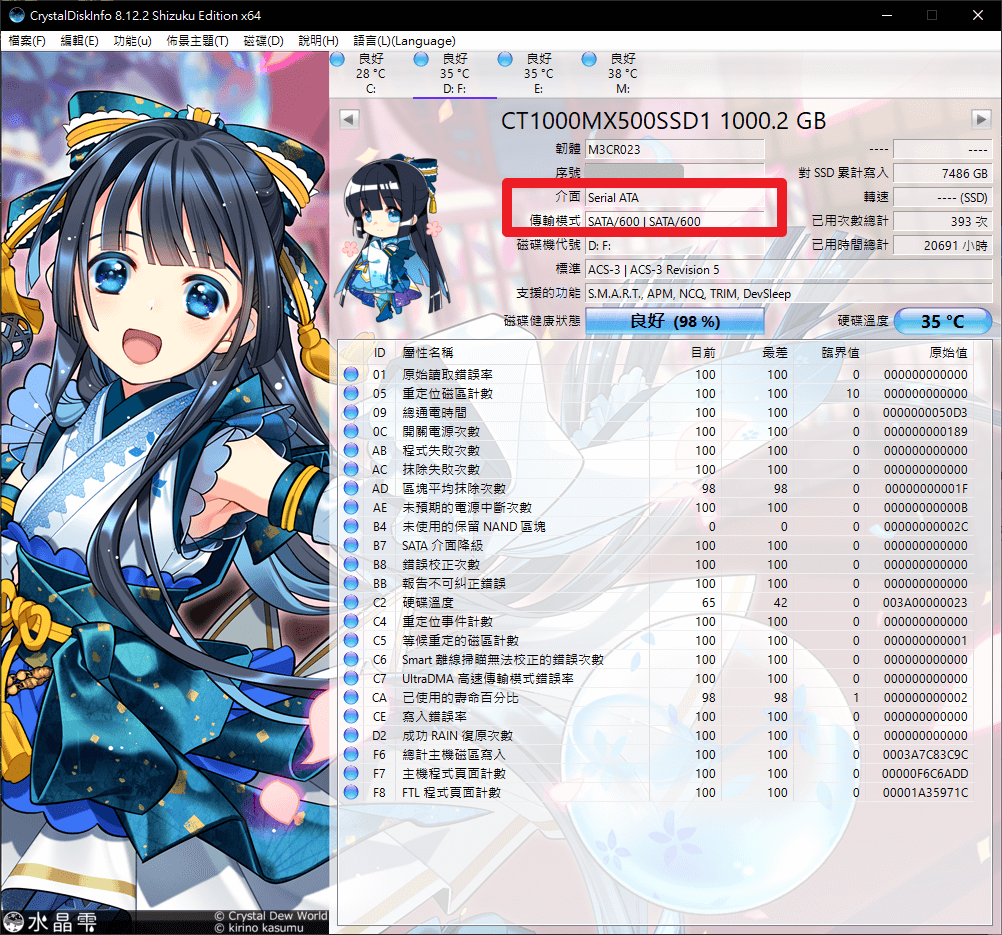Click the status icon for attribute F8
This screenshot has height=935, width=1002.
tap(351, 792)
